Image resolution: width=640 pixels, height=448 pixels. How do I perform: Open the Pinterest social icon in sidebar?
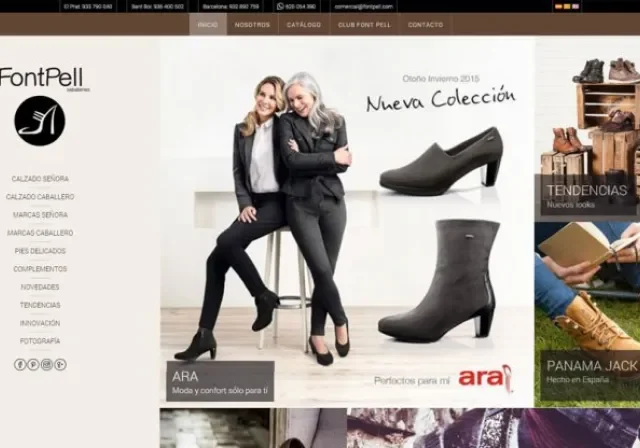pos(33,364)
